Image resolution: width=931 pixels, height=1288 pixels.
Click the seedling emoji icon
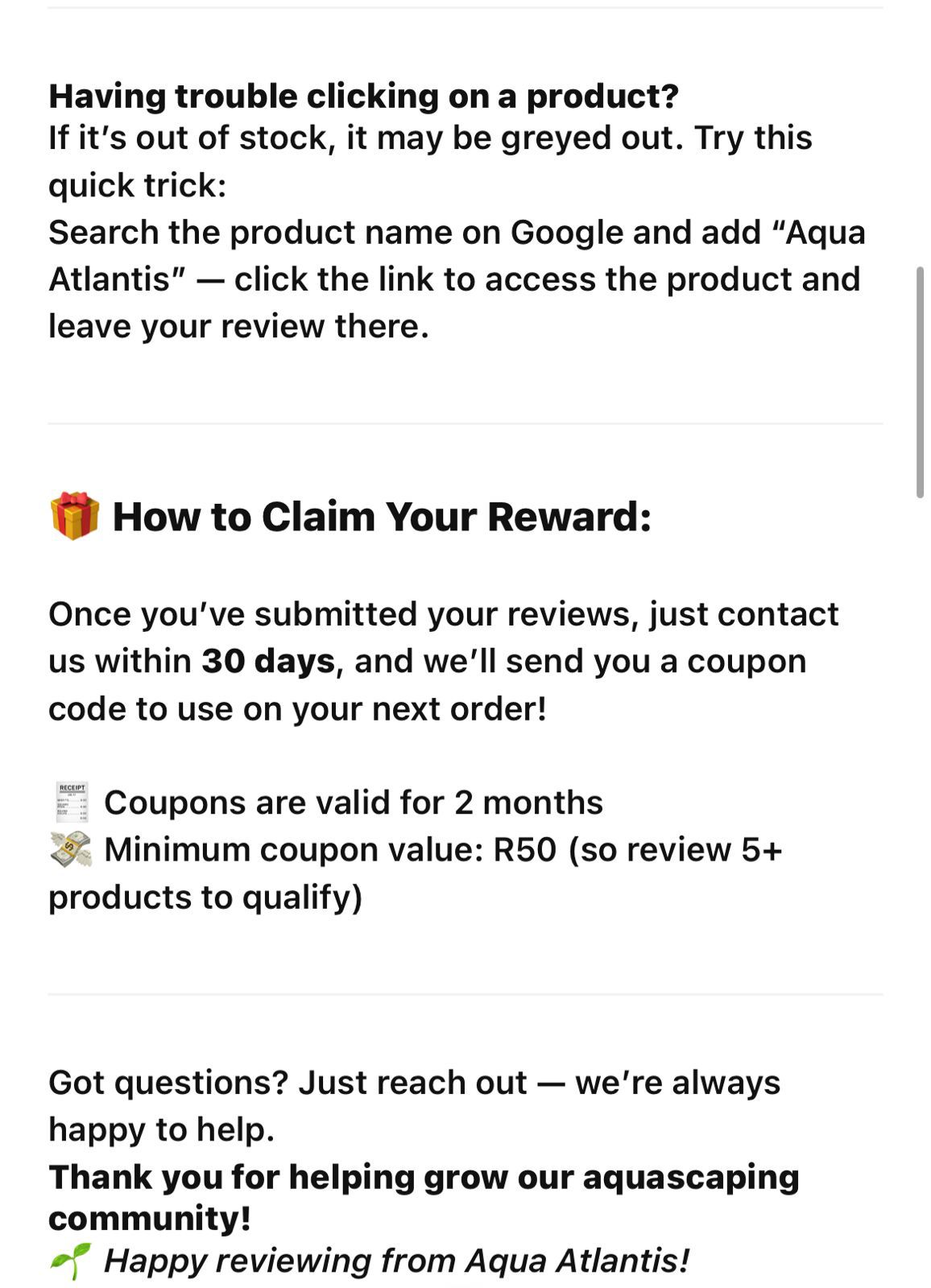pos(71,1261)
